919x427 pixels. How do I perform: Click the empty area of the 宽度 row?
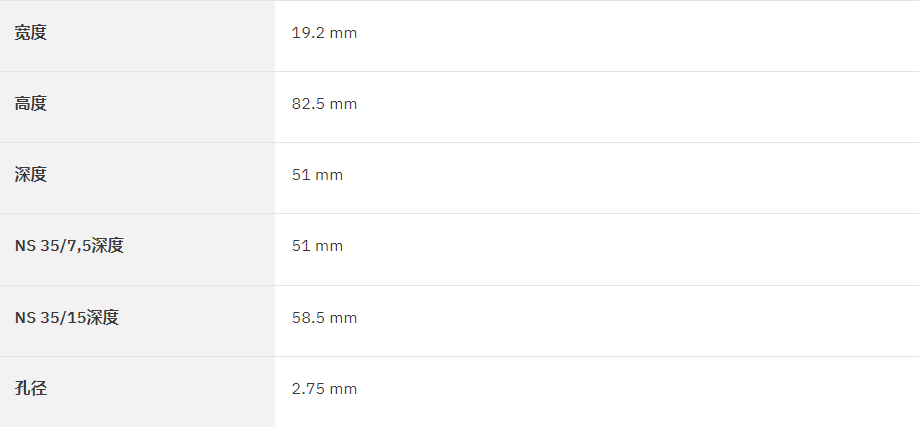(638, 36)
